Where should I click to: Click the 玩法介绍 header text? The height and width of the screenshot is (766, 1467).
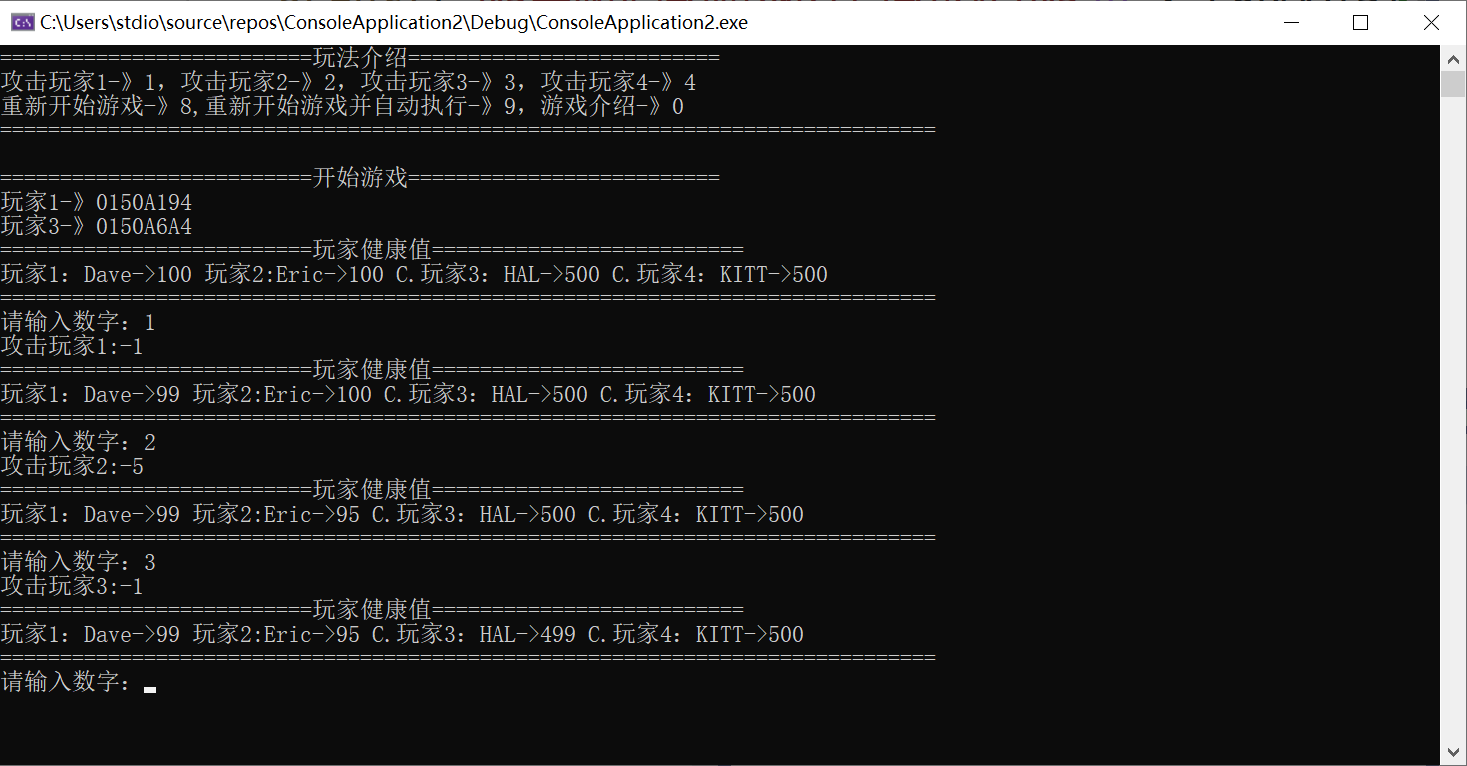(360, 58)
